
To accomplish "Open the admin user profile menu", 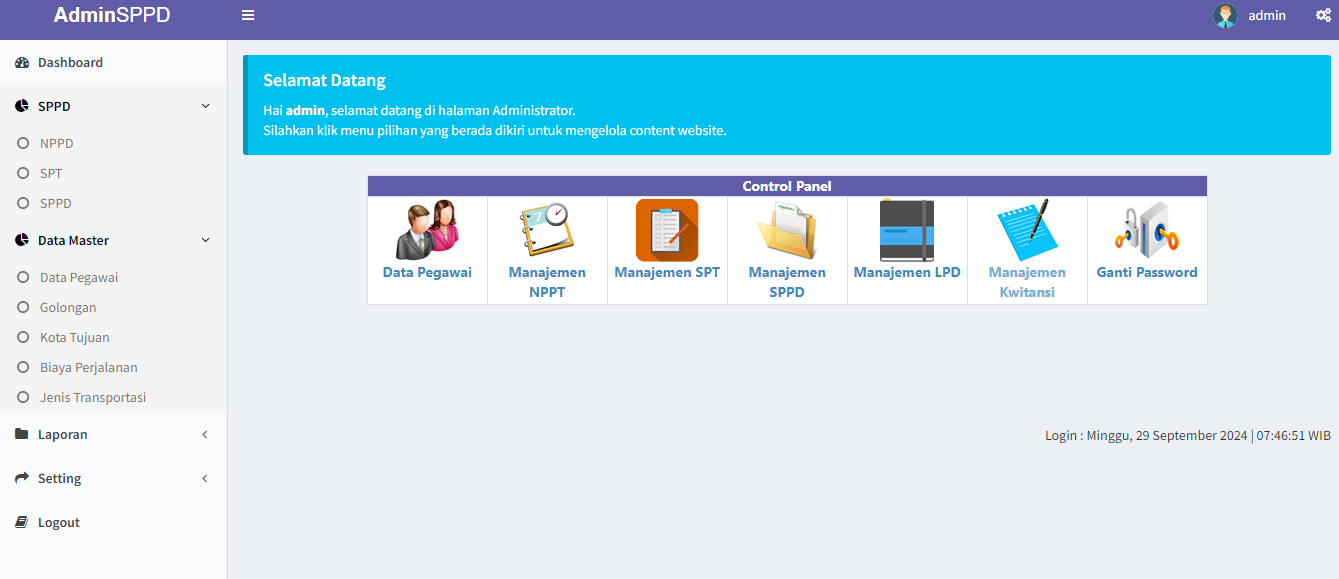I will click(1250, 15).
